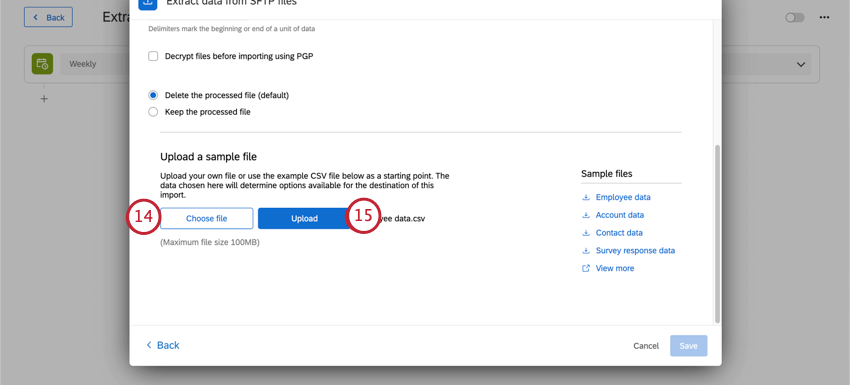This screenshot has height=385, width=850.
Task: Click the uploaded data.csv file name
Action: (x=403, y=219)
